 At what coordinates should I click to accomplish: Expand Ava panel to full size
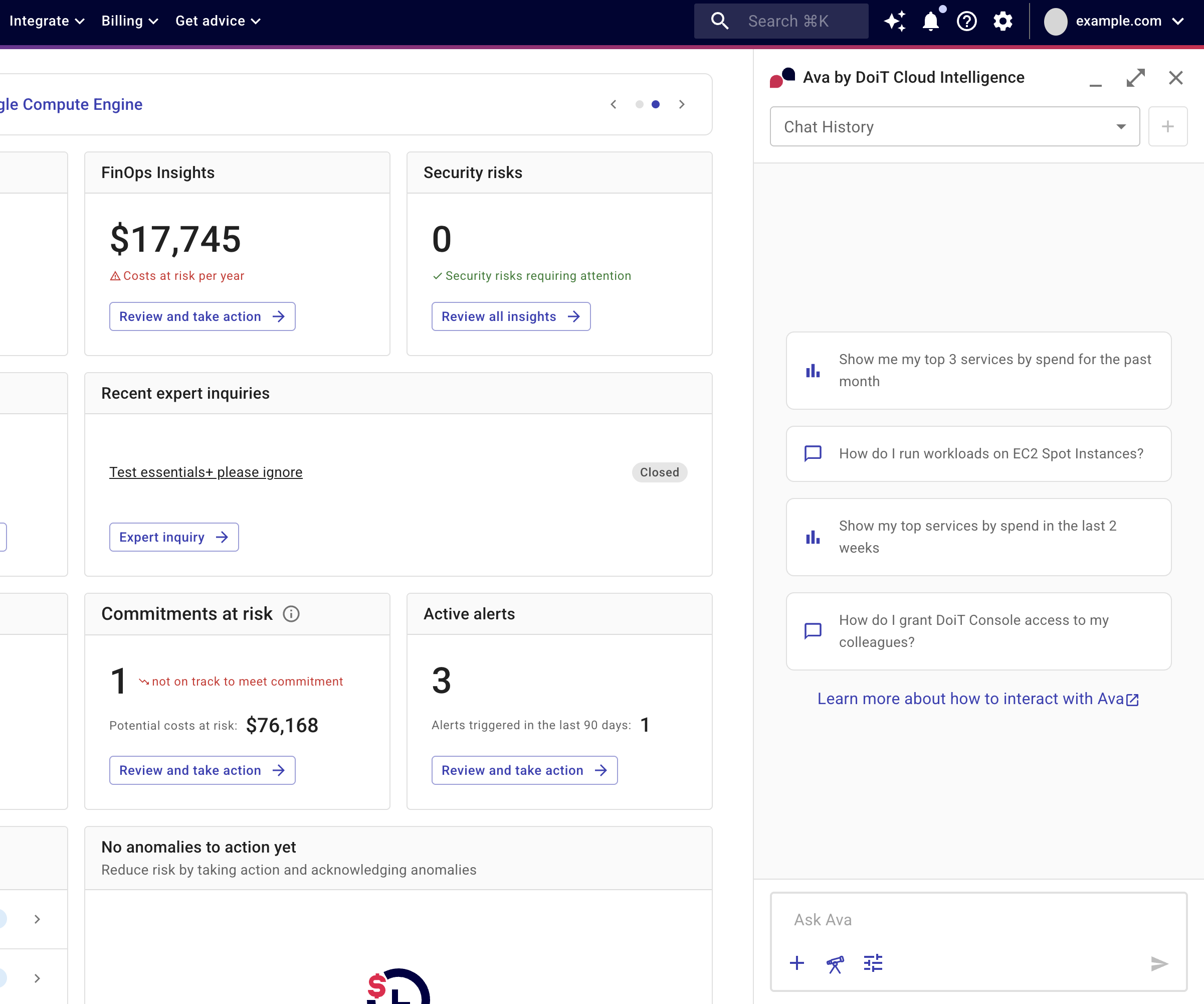1135,77
